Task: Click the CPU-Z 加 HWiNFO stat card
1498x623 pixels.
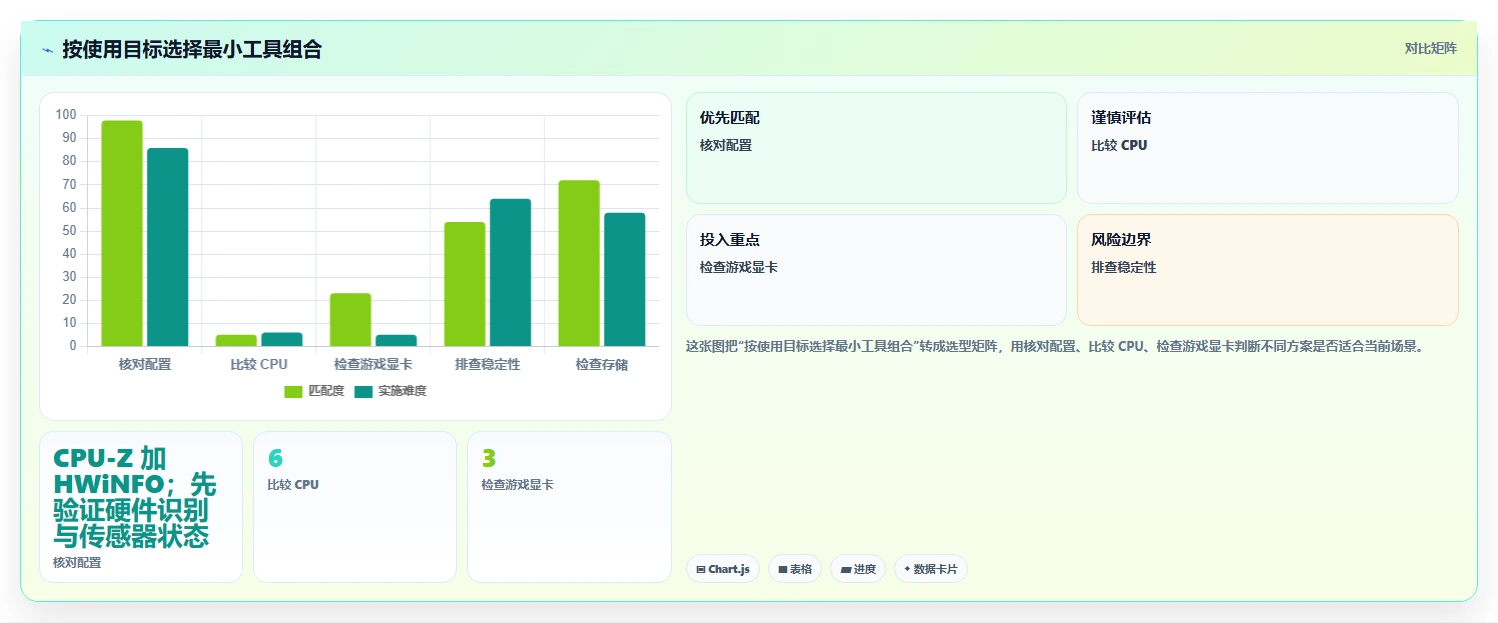Action: 141,507
